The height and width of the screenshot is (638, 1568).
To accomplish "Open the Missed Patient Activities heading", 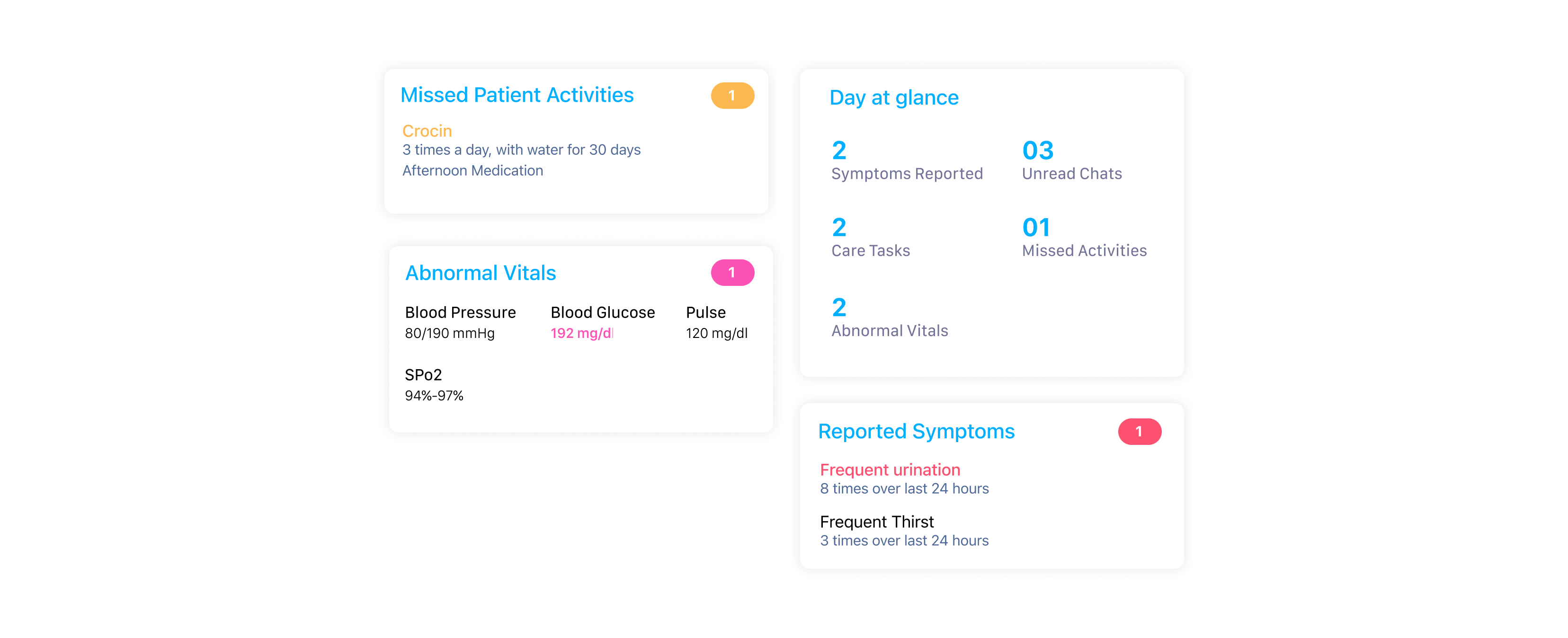I will [x=517, y=95].
